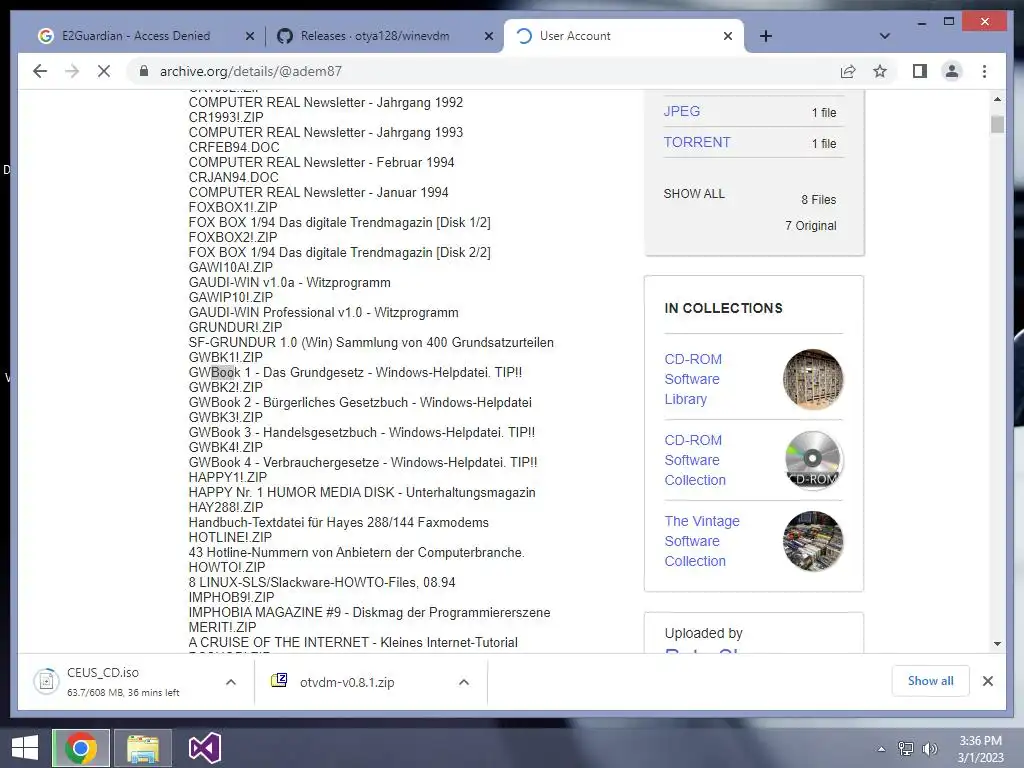Open the volume tray icon
This screenshot has width=1024, height=768.
[929, 749]
